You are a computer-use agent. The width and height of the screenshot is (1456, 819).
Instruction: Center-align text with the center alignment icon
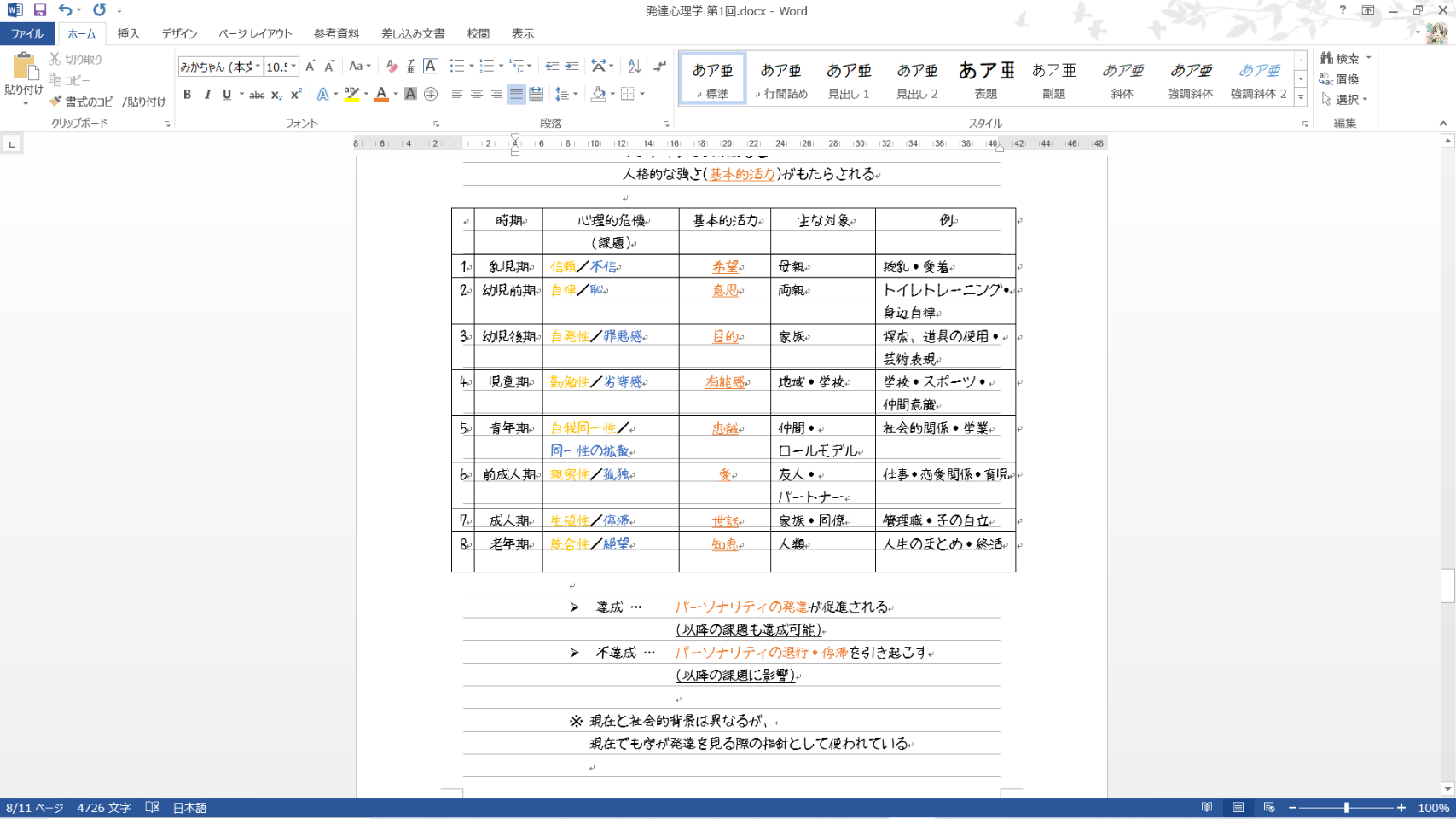click(477, 94)
